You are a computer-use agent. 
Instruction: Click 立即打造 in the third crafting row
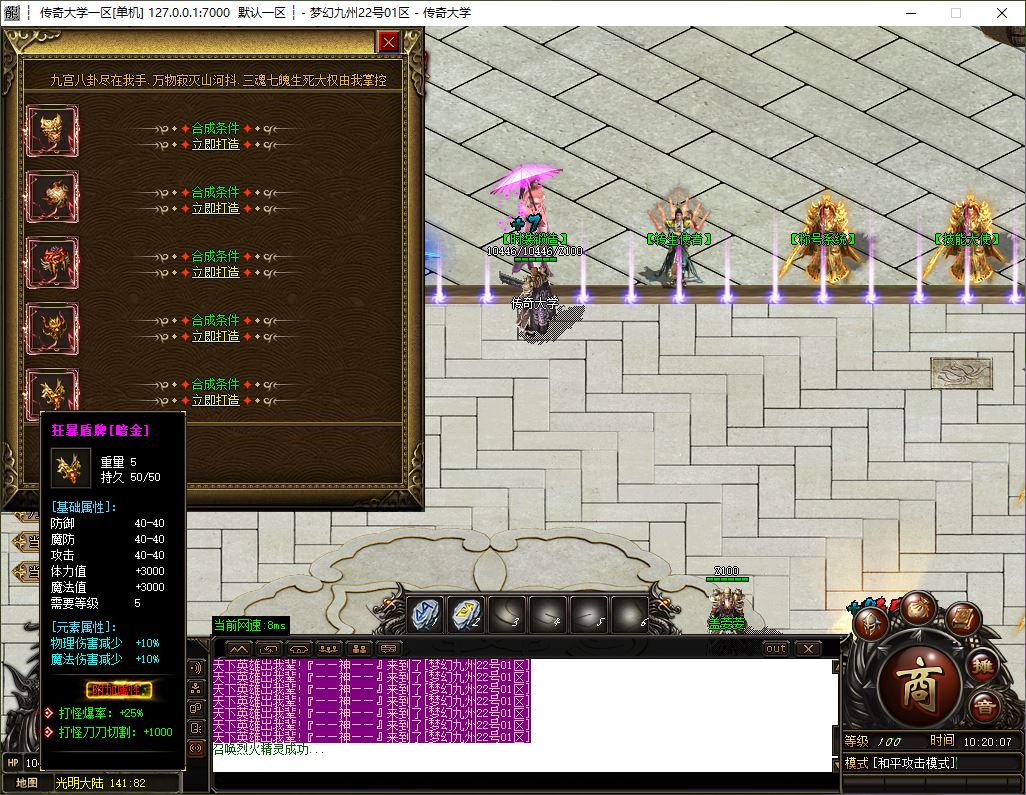click(x=215, y=272)
